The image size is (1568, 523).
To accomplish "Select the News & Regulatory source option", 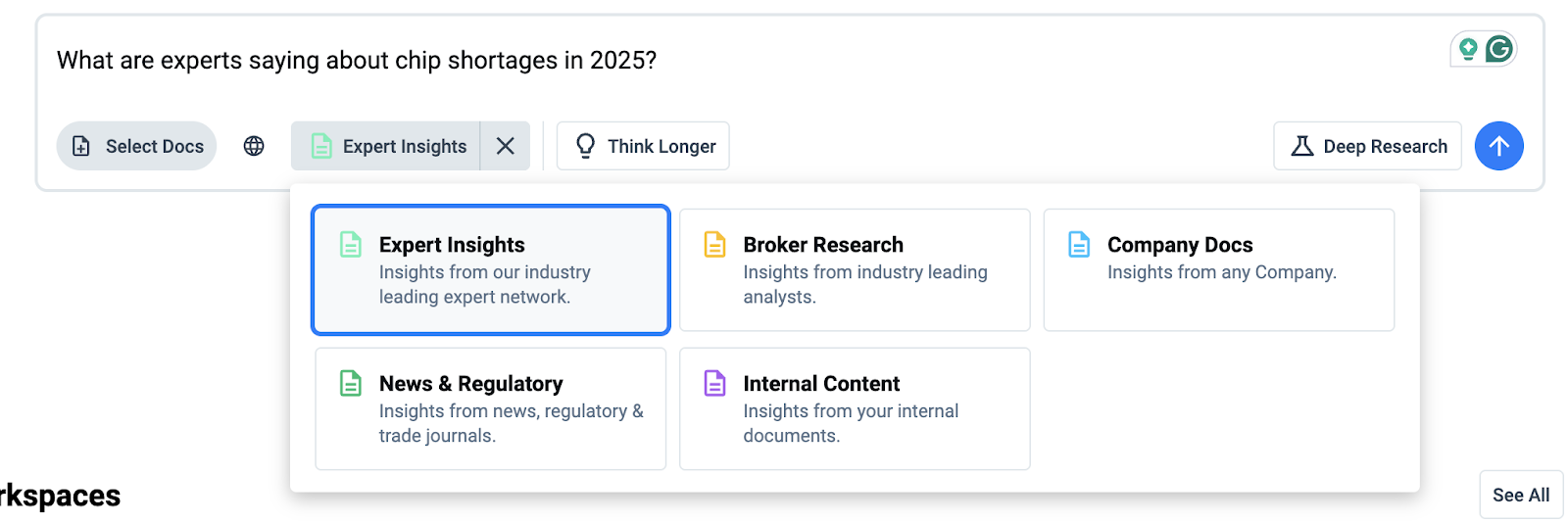I will (x=490, y=409).
